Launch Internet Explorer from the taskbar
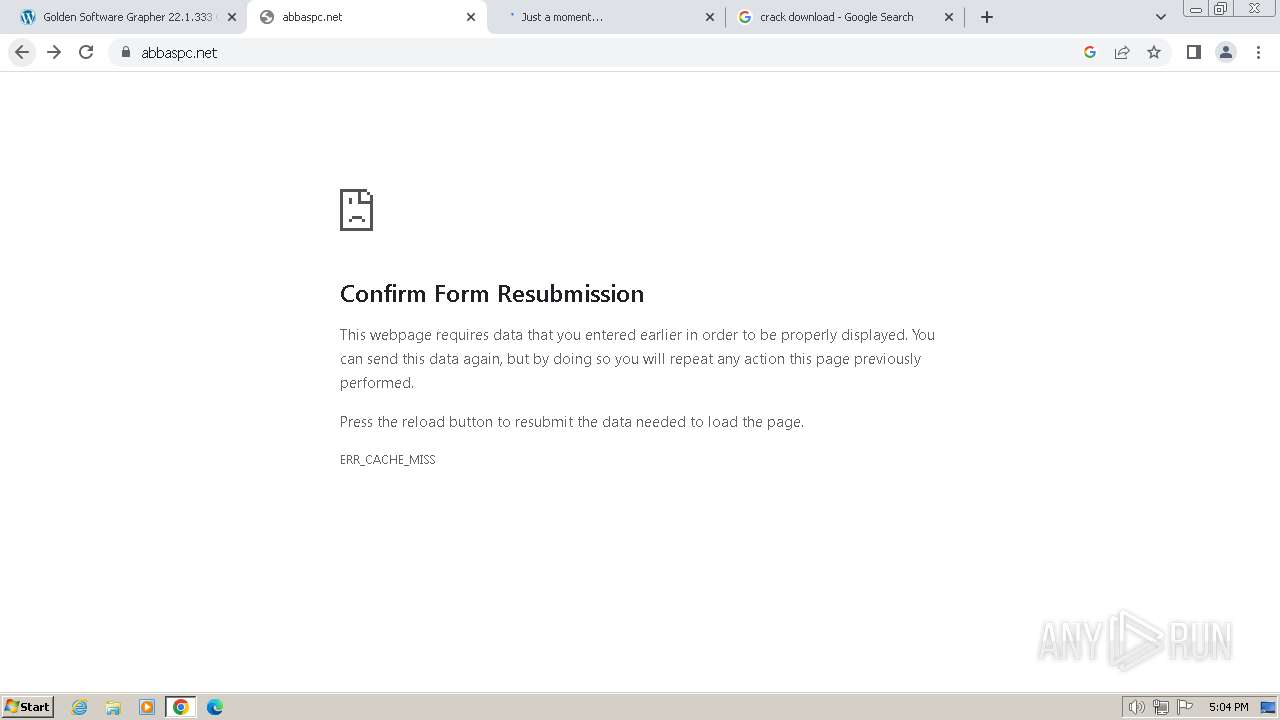The image size is (1280, 720). 80,707
